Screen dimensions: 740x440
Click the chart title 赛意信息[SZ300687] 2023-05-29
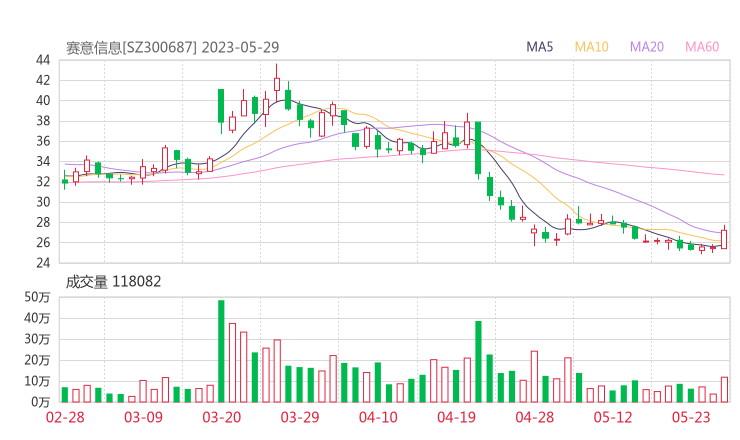[x=173, y=48]
